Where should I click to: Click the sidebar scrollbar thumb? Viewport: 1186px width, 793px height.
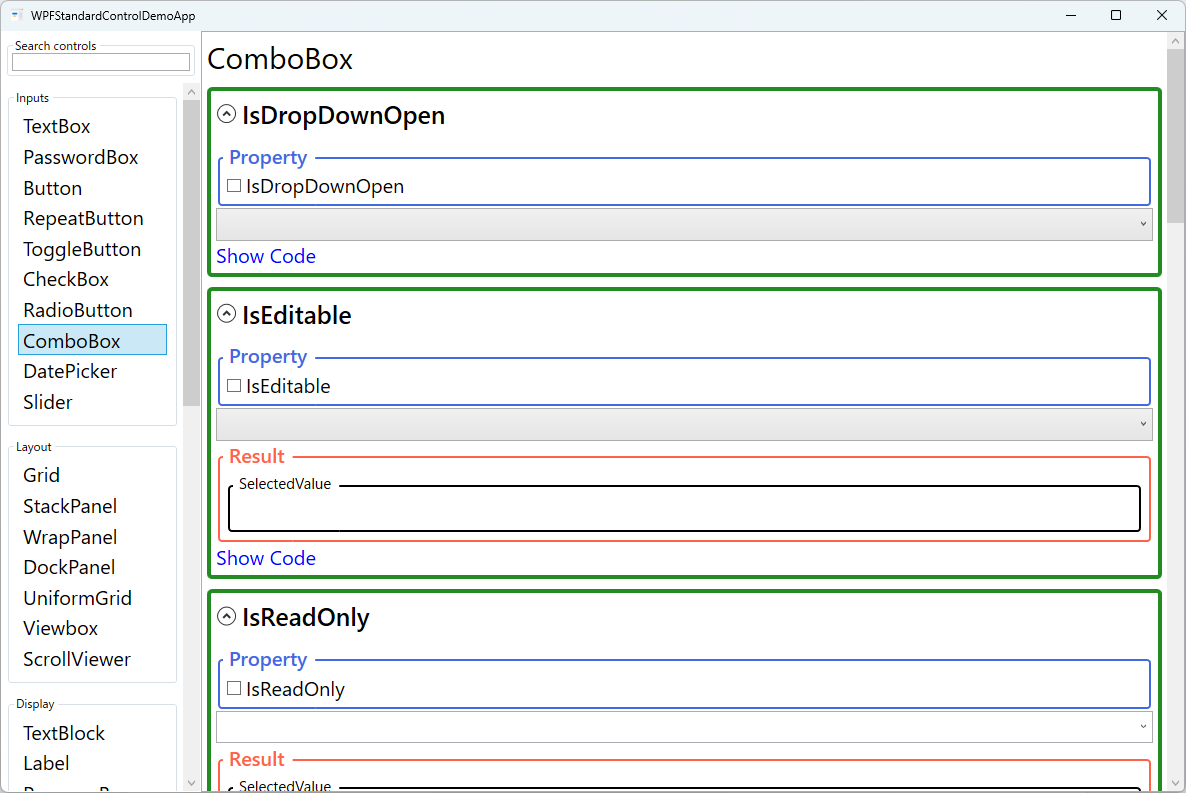[191, 253]
